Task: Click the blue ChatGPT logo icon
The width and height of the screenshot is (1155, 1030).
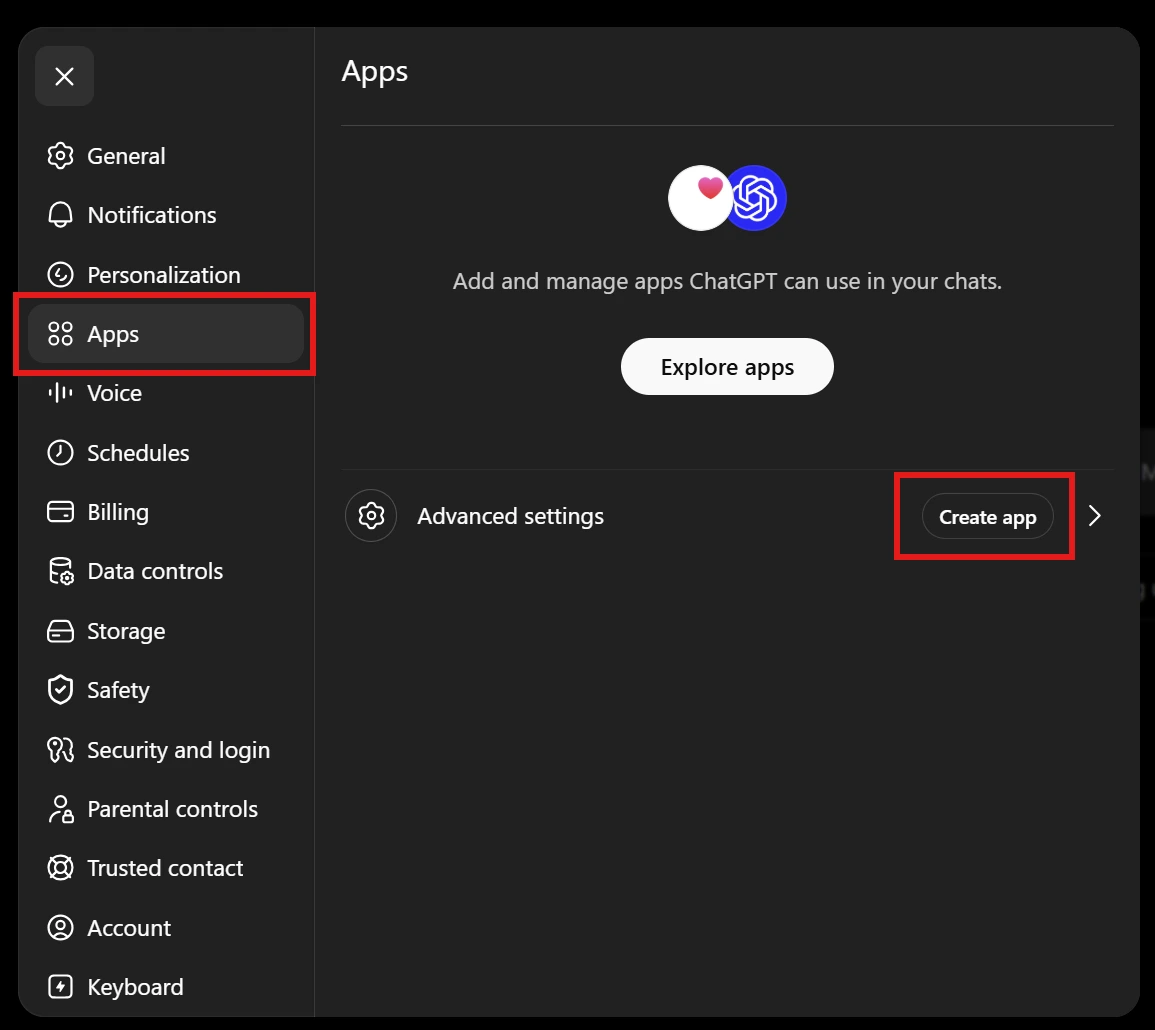Action: [x=756, y=197]
